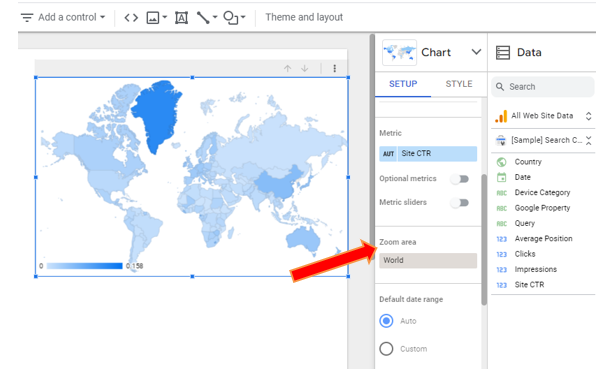Open the chart's three-dot more menu

tap(335, 68)
